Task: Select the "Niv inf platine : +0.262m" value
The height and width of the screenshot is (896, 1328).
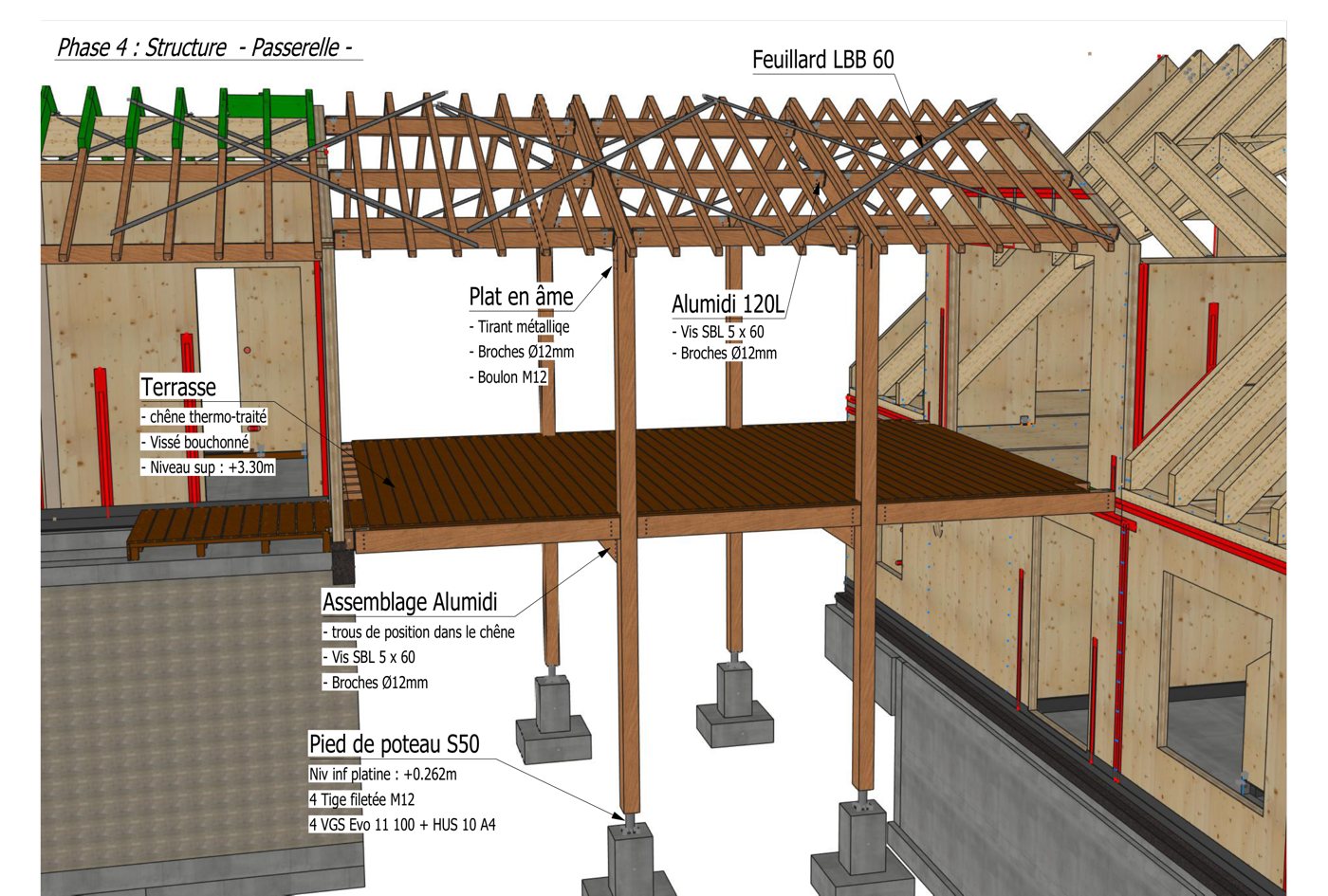Action: pyautogui.click(x=383, y=775)
